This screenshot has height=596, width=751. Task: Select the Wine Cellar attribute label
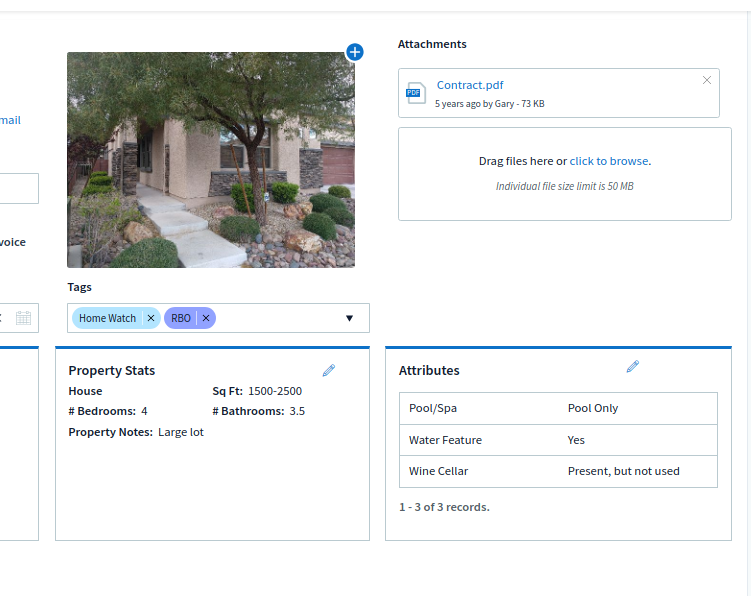coord(438,471)
